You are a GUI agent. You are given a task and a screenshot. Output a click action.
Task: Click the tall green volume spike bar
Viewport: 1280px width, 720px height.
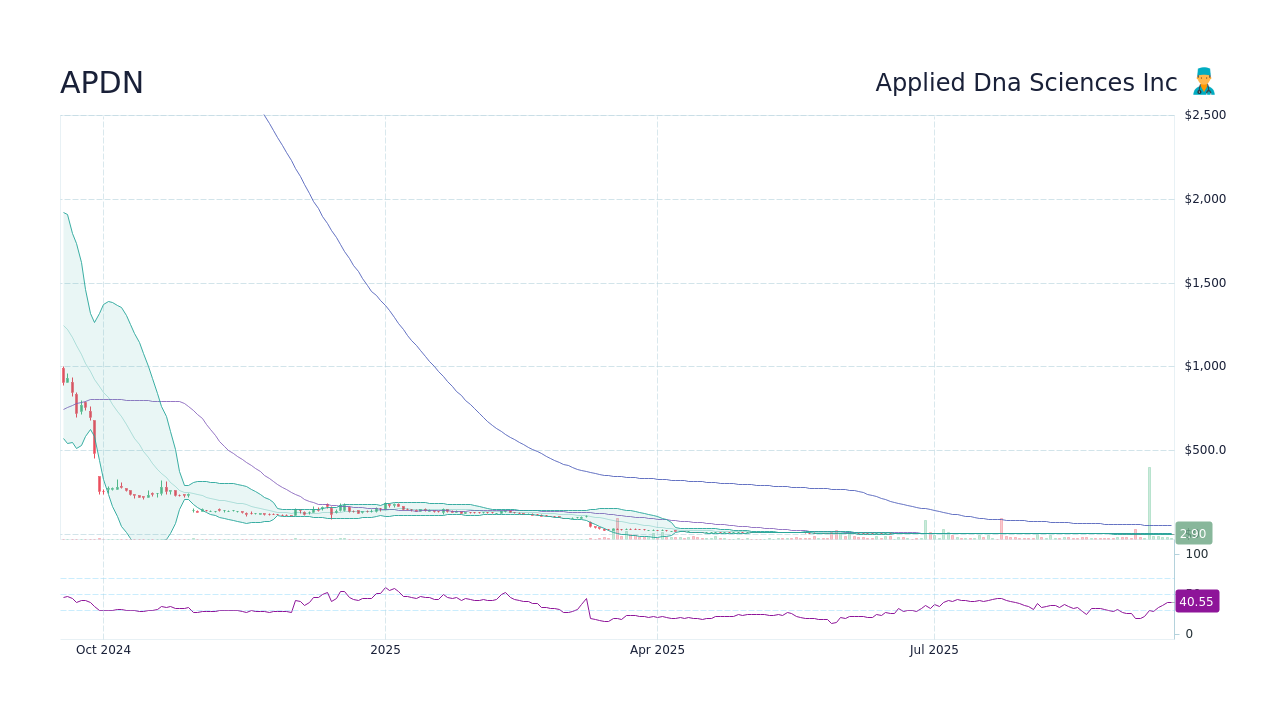coord(1148,500)
